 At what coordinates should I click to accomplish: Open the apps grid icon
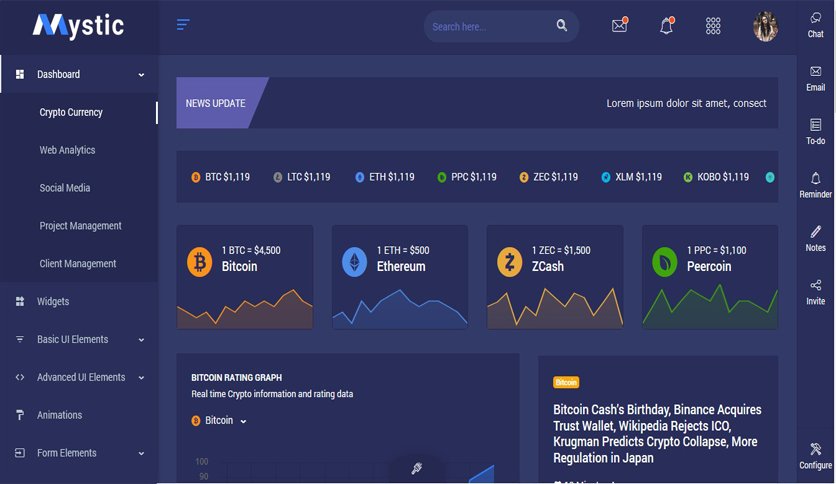tap(713, 26)
